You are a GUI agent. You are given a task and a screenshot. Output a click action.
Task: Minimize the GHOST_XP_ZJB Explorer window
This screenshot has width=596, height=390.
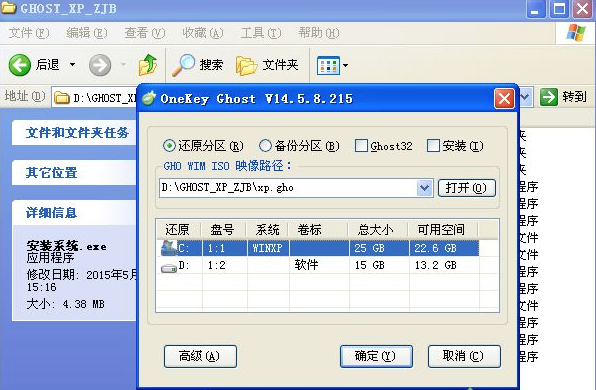[x=535, y=9]
